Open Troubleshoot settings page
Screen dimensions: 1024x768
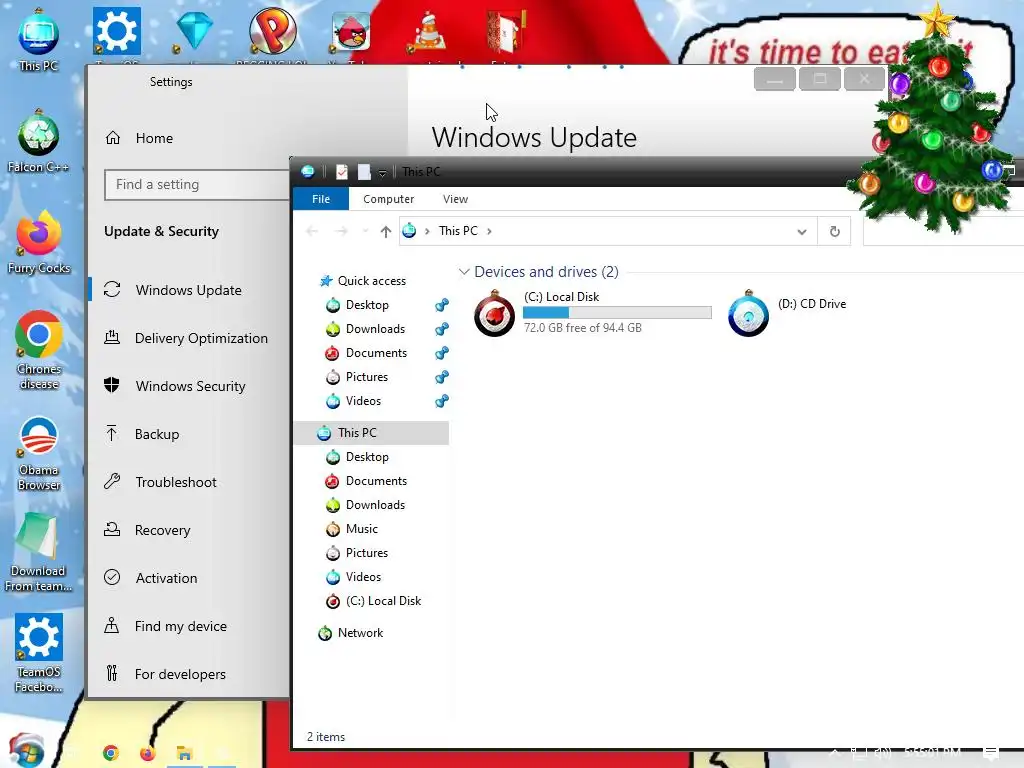[188, 482]
